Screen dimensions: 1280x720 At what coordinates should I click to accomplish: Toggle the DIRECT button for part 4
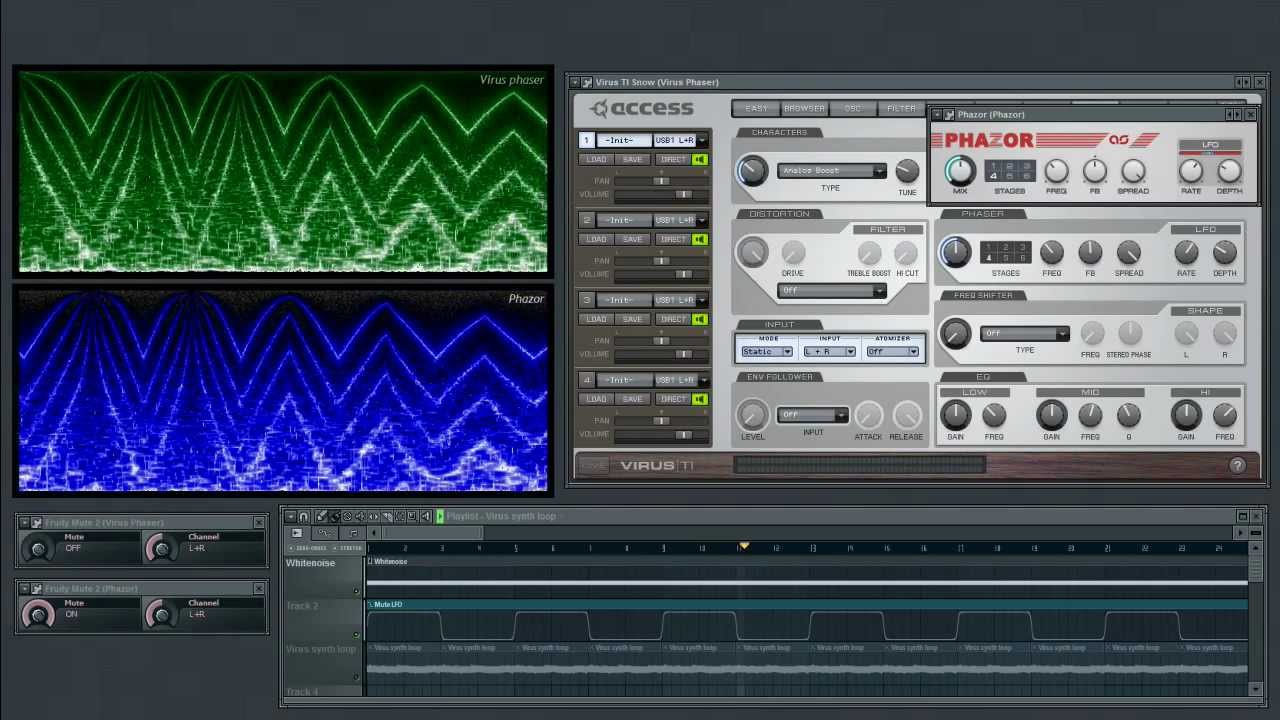[673, 399]
